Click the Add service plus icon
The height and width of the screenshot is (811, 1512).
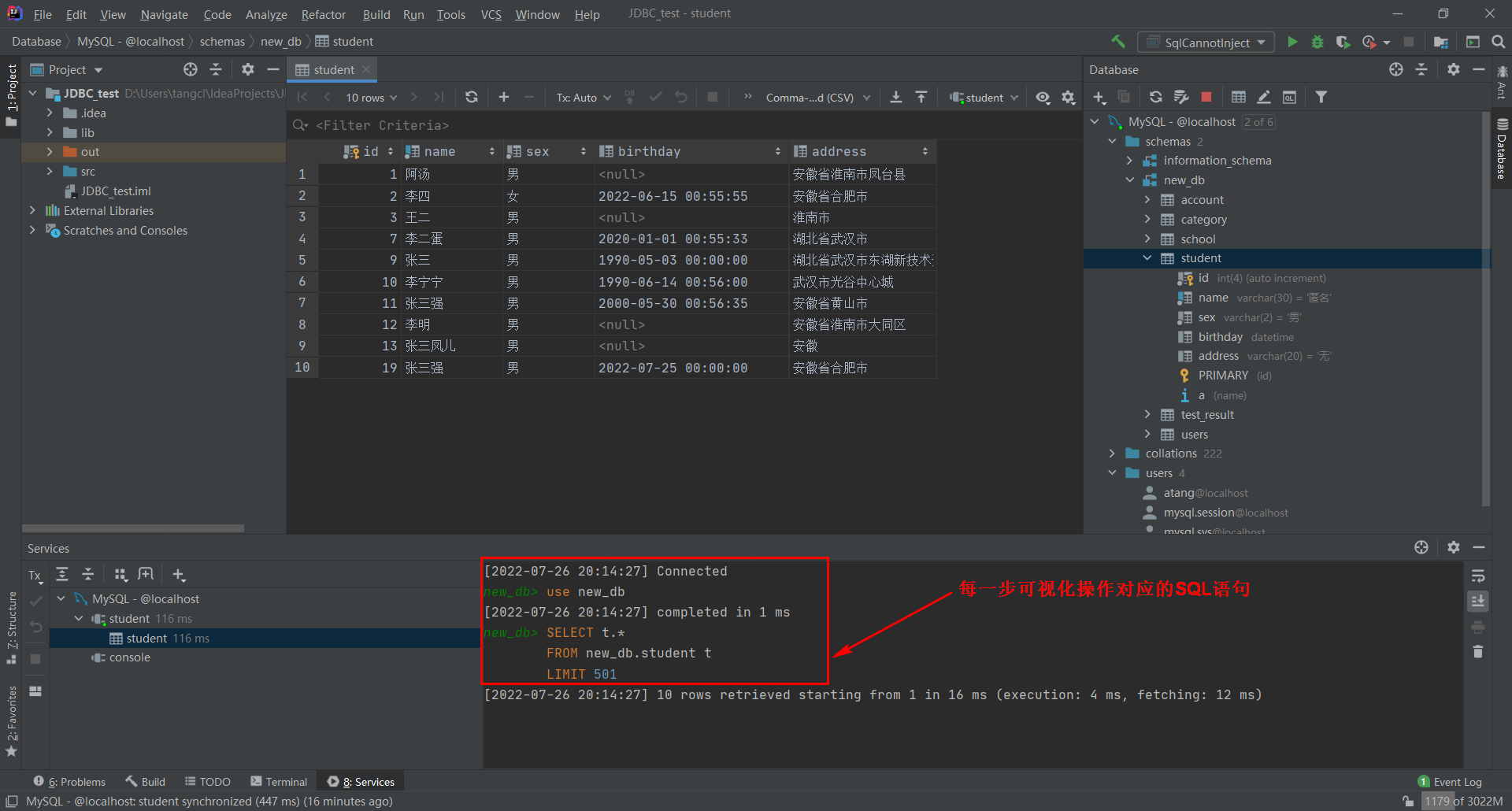(x=179, y=574)
